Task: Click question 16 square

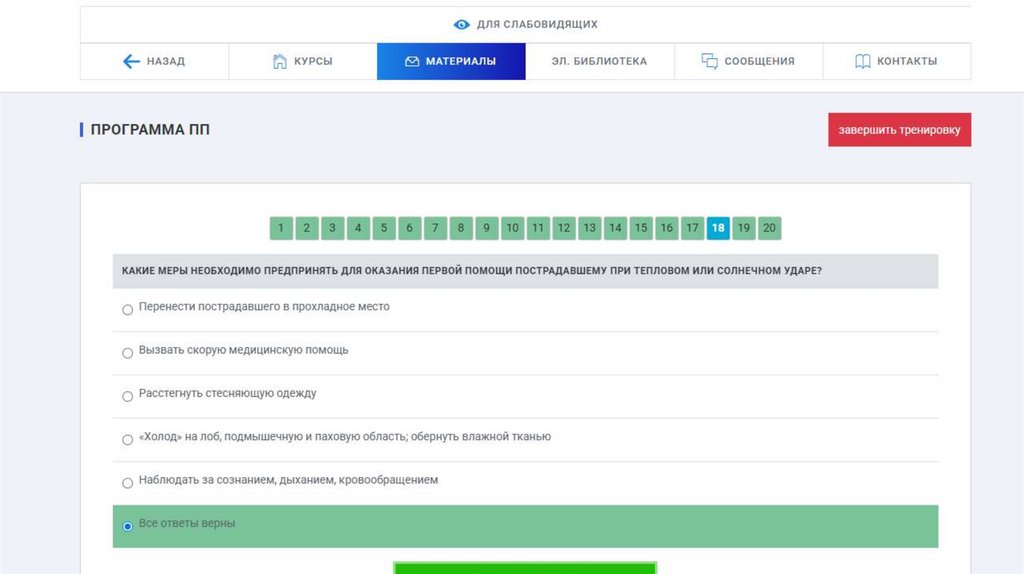Action: (x=667, y=228)
